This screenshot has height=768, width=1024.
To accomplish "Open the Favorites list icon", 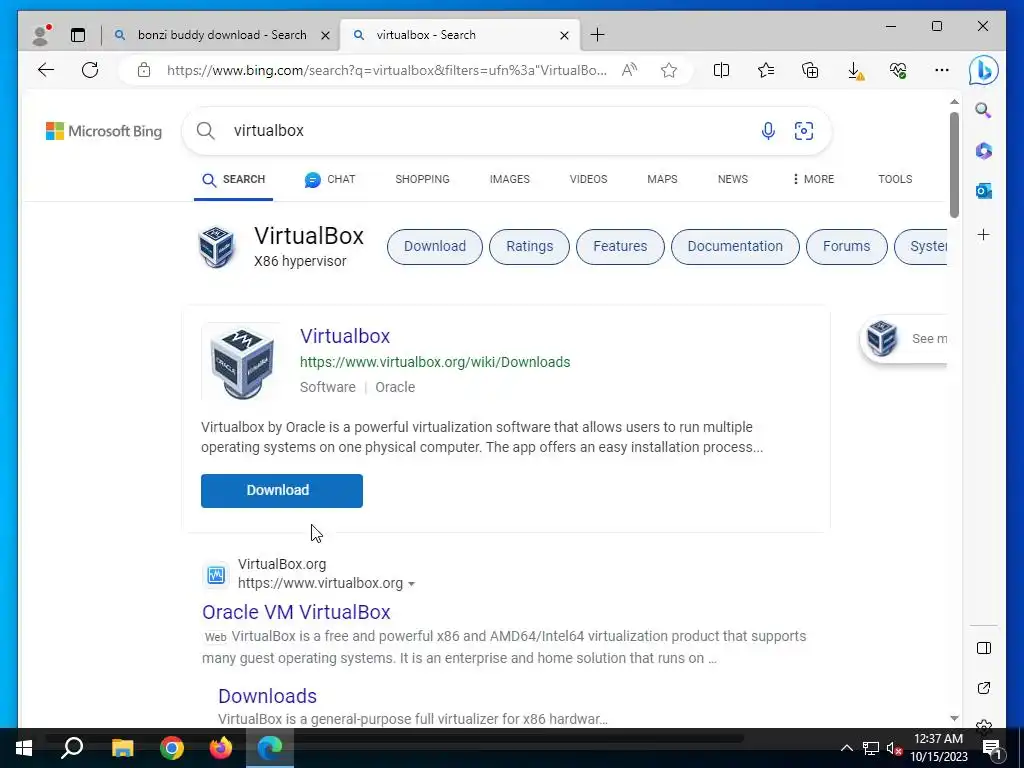I will [x=766, y=70].
